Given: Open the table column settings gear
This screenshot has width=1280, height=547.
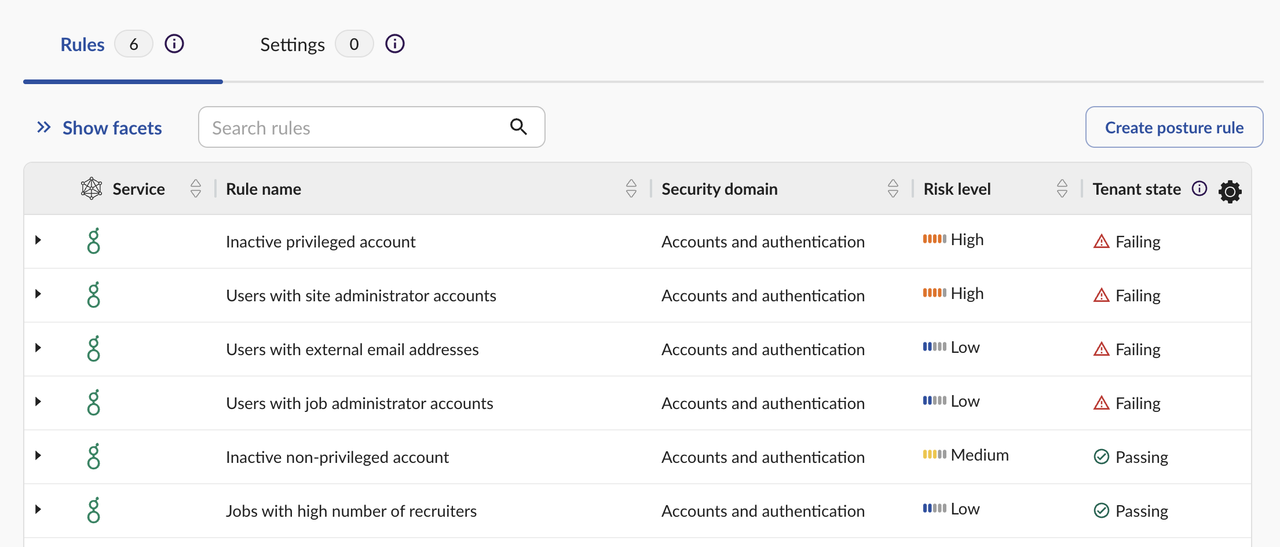Looking at the screenshot, I should pos(1230,192).
